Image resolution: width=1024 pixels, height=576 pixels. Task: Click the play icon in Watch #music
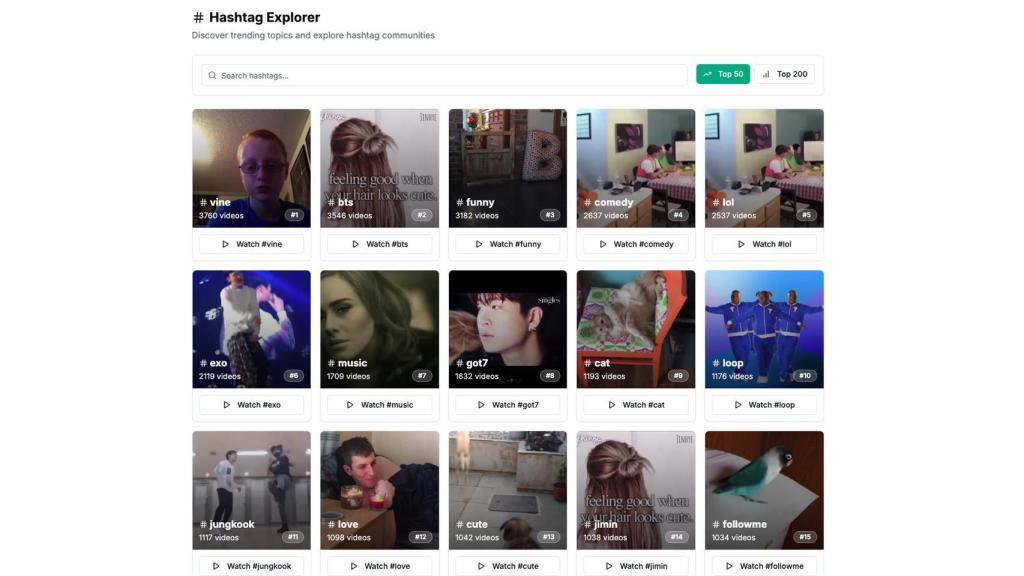(350, 405)
